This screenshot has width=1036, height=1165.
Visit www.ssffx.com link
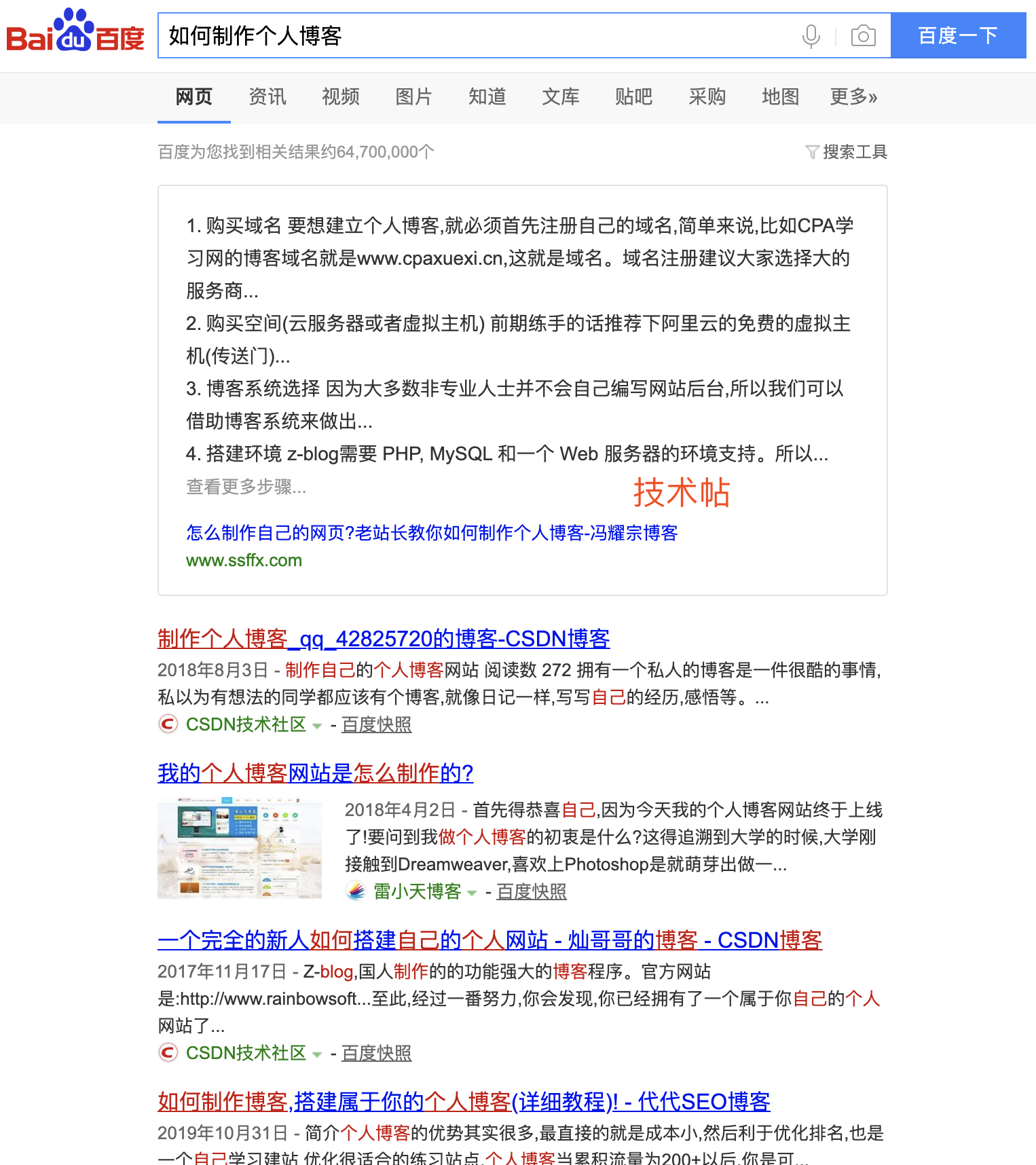pyautogui.click(x=244, y=561)
